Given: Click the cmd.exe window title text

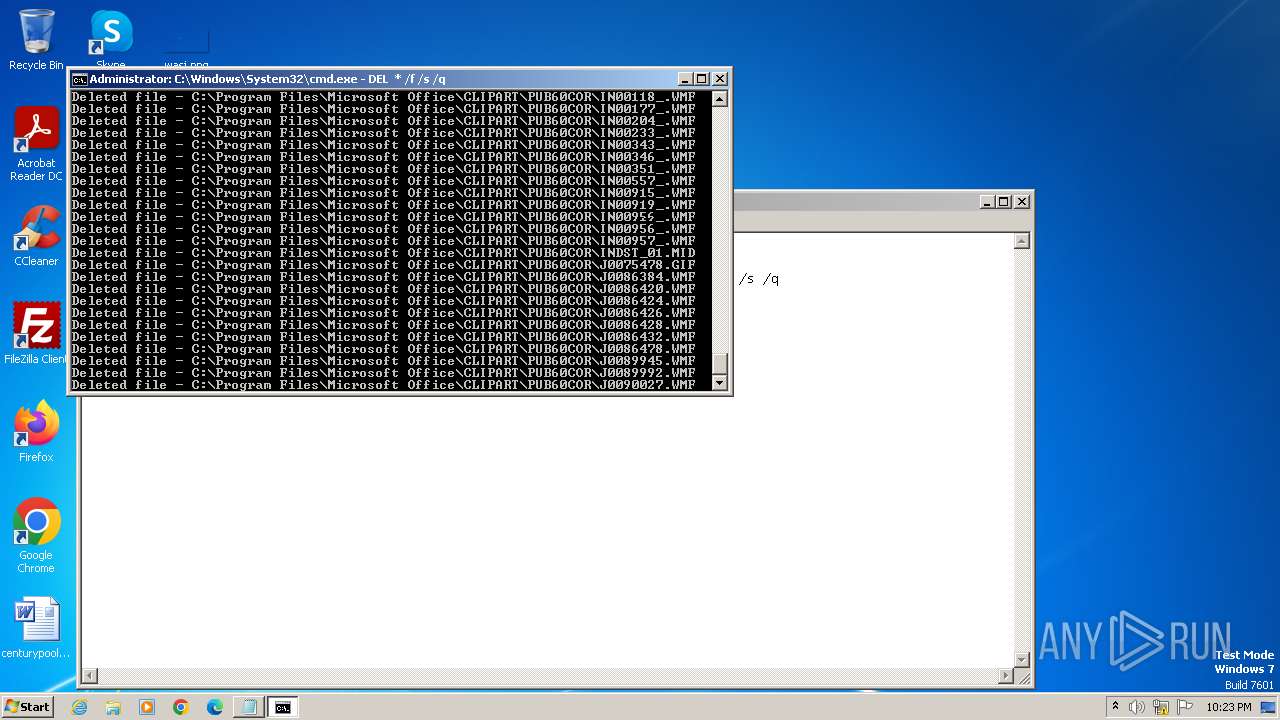Looking at the screenshot, I should coord(268,79).
